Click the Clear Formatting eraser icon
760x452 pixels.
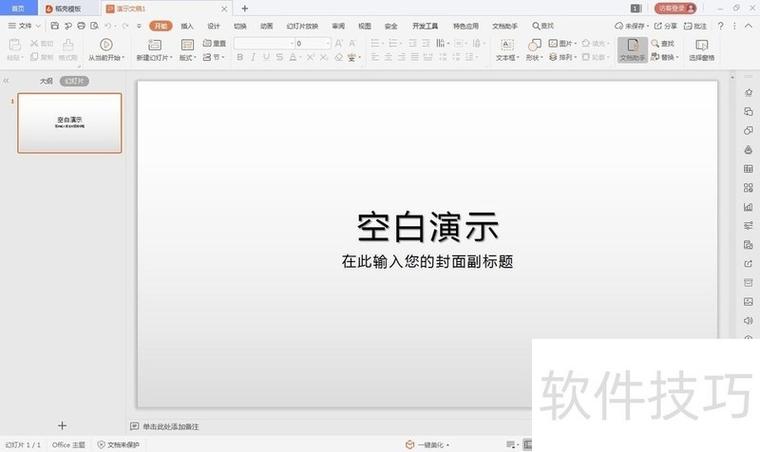339,57
